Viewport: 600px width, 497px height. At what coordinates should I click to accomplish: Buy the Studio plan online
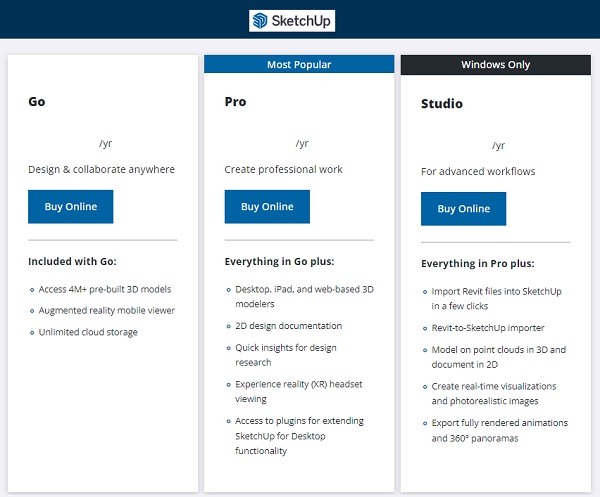click(463, 209)
